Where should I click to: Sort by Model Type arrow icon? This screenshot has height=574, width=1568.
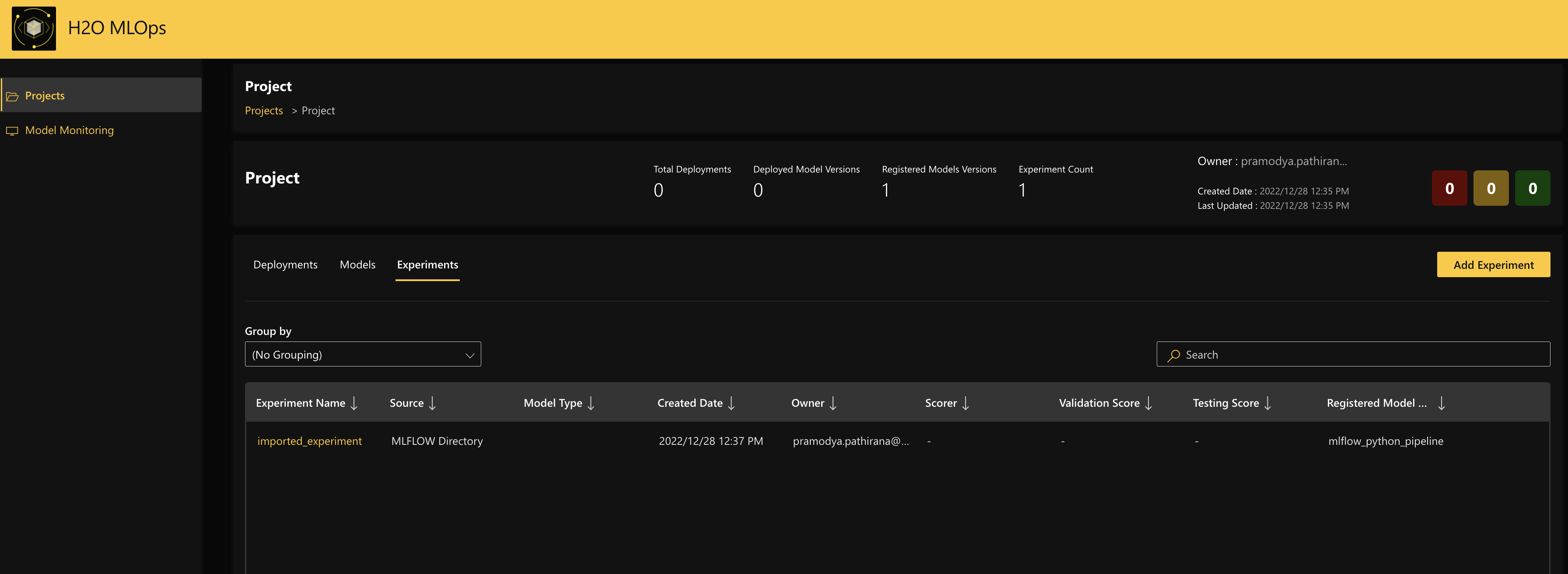pos(591,403)
